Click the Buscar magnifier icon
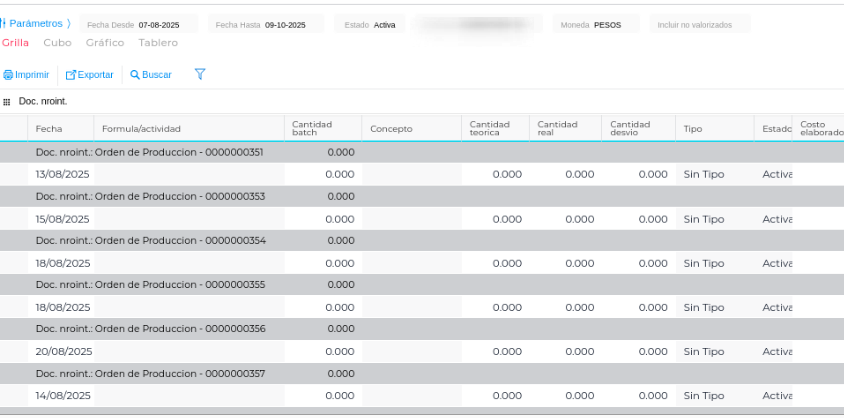 134,75
